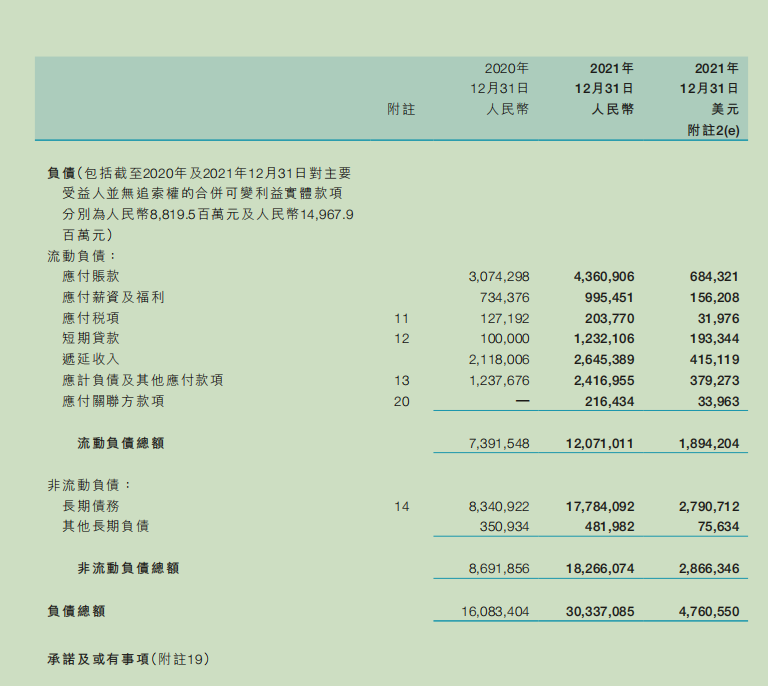
Task: Select value 156,208
Action: 714,298
